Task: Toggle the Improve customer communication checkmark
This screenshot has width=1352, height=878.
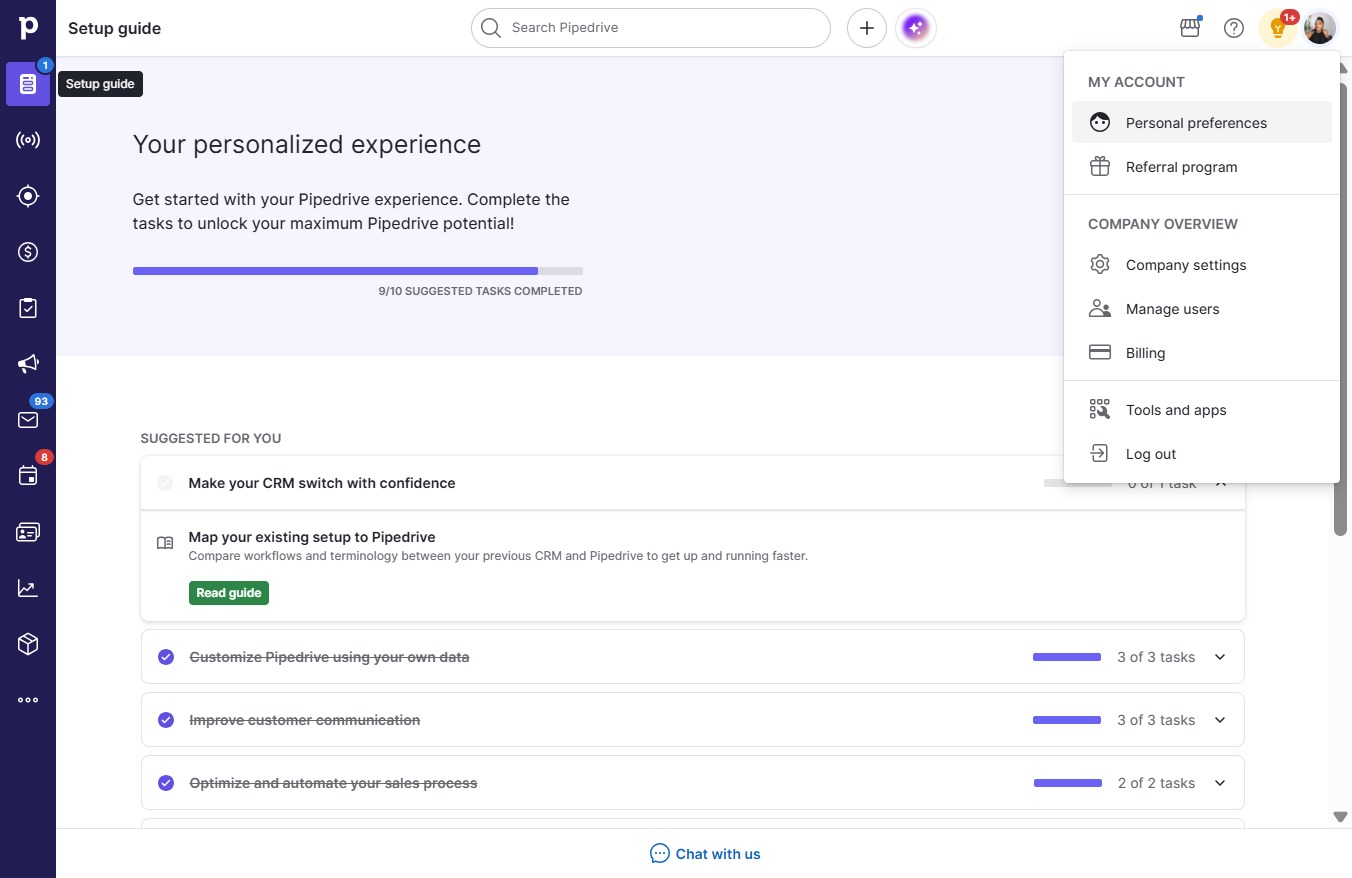Action: coord(166,720)
